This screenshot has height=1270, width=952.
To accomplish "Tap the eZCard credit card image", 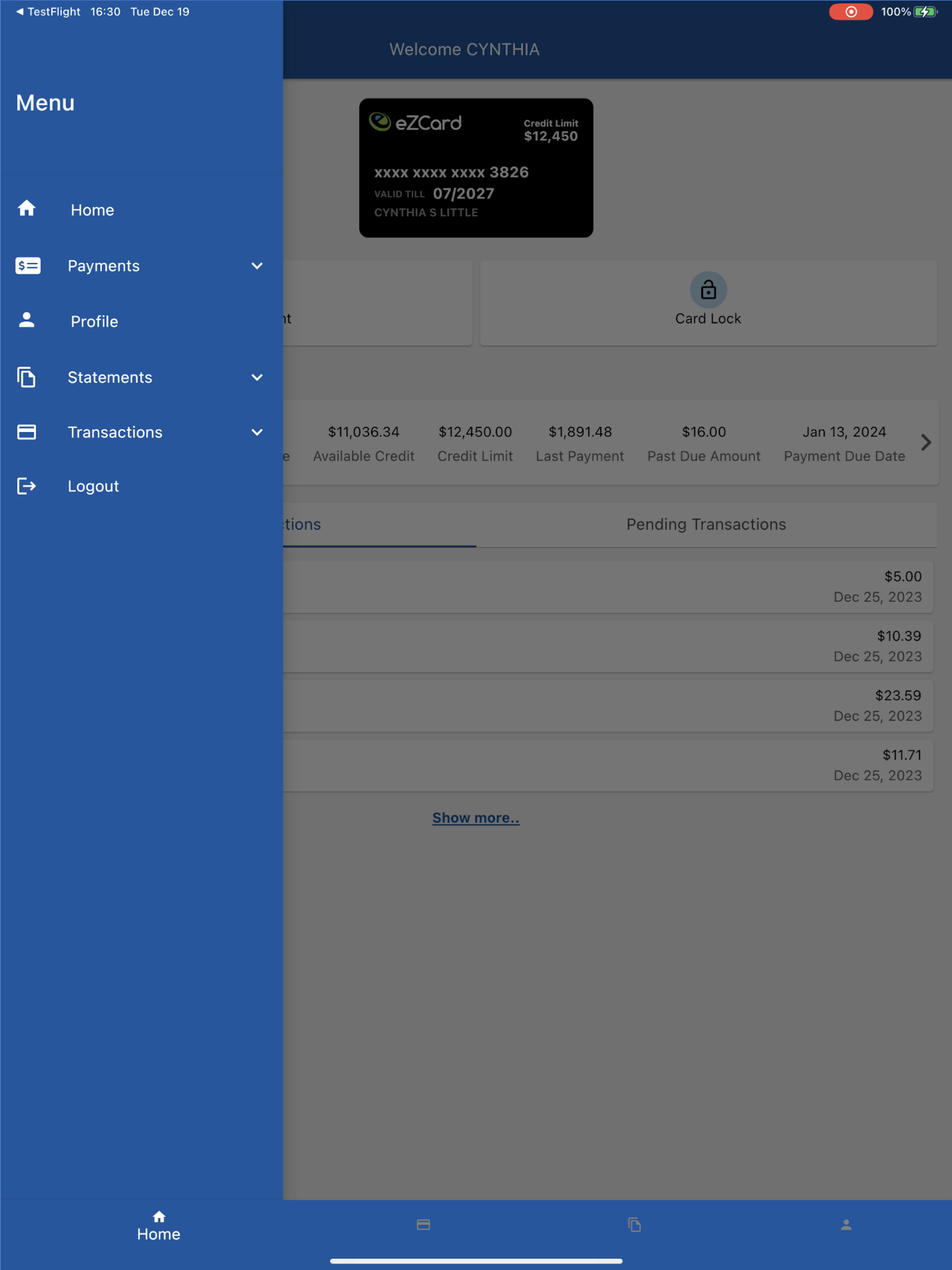I will coord(476,168).
